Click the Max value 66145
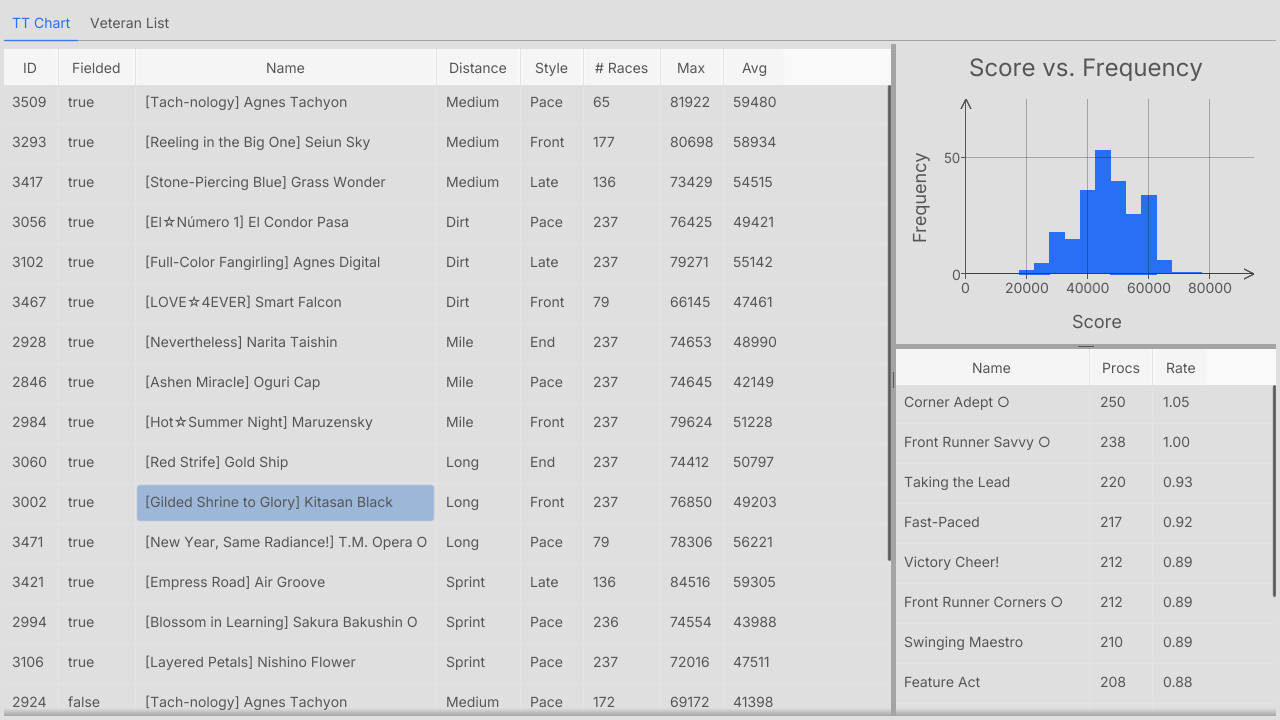 point(690,302)
